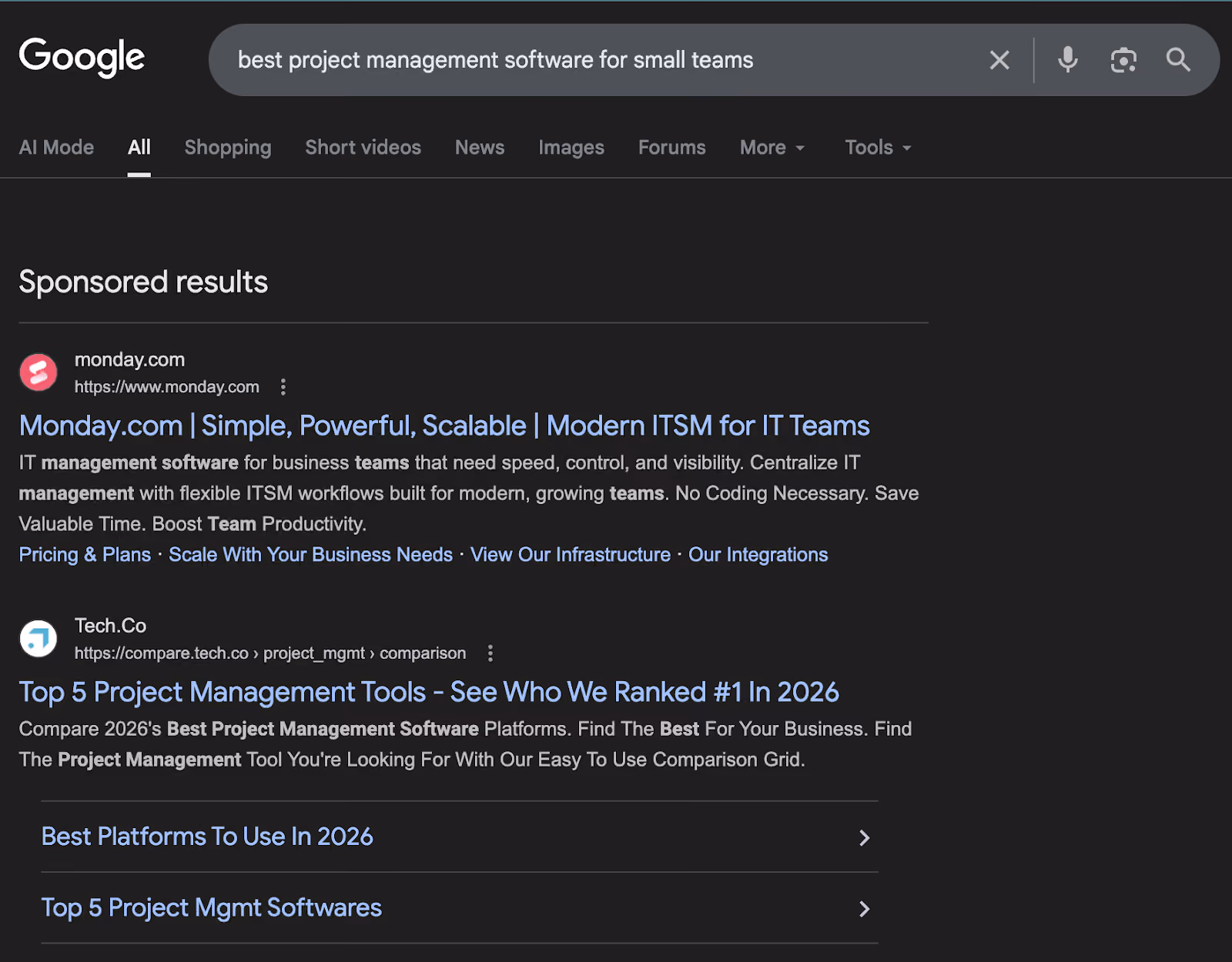Start voice search with the microphone icon
This screenshot has width=1232, height=962.
1067,60
